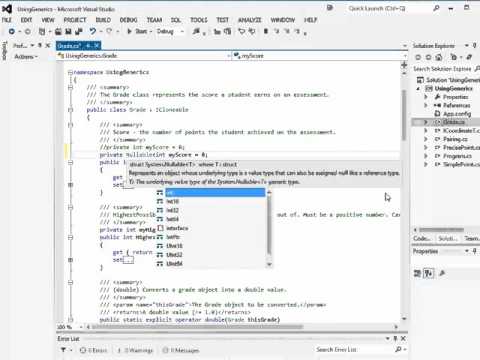Switch to the Team Explorer bottom tab
This screenshot has height=360, width=480.
[471, 238]
